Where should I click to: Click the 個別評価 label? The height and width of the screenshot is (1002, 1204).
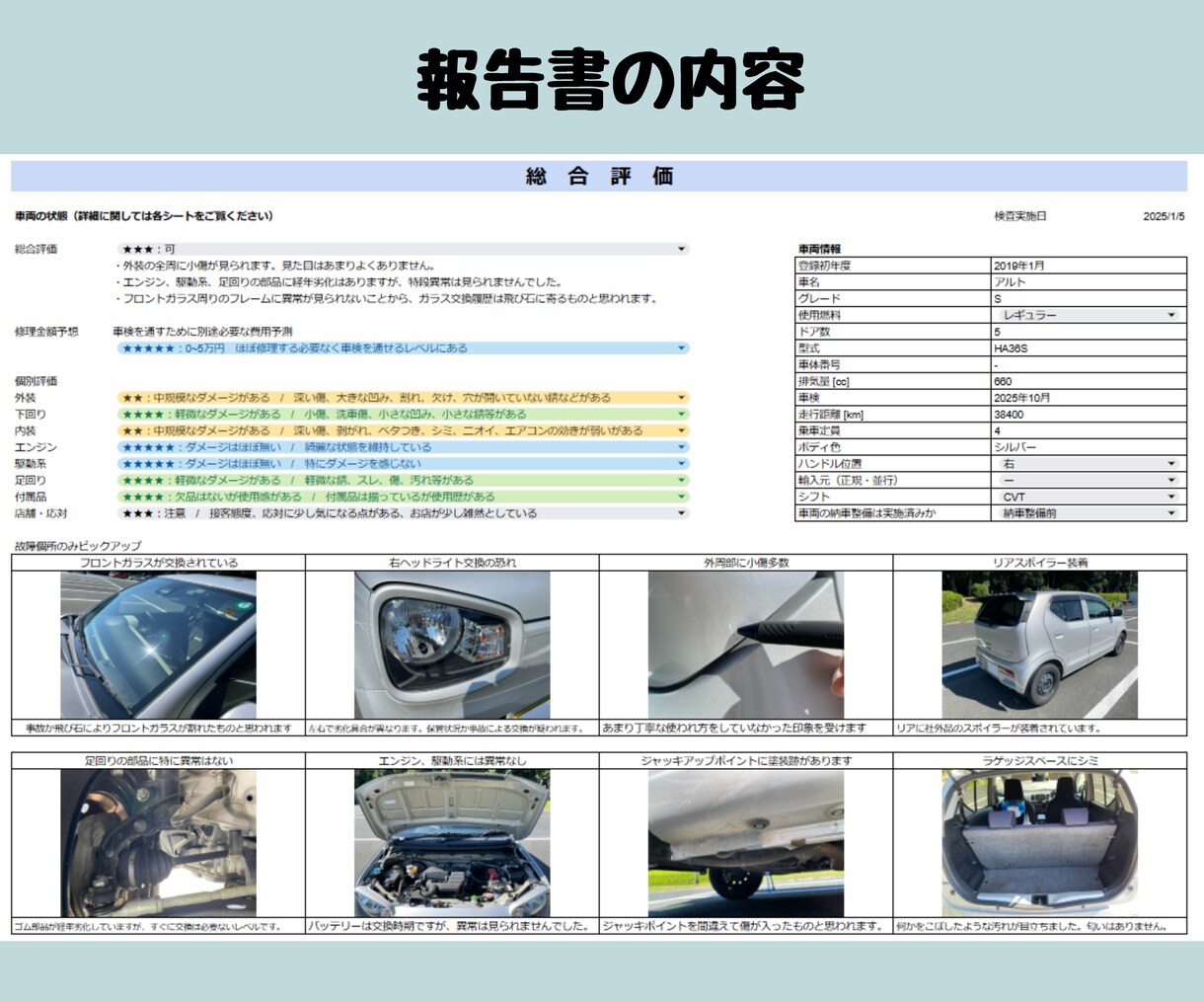point(36,381)
